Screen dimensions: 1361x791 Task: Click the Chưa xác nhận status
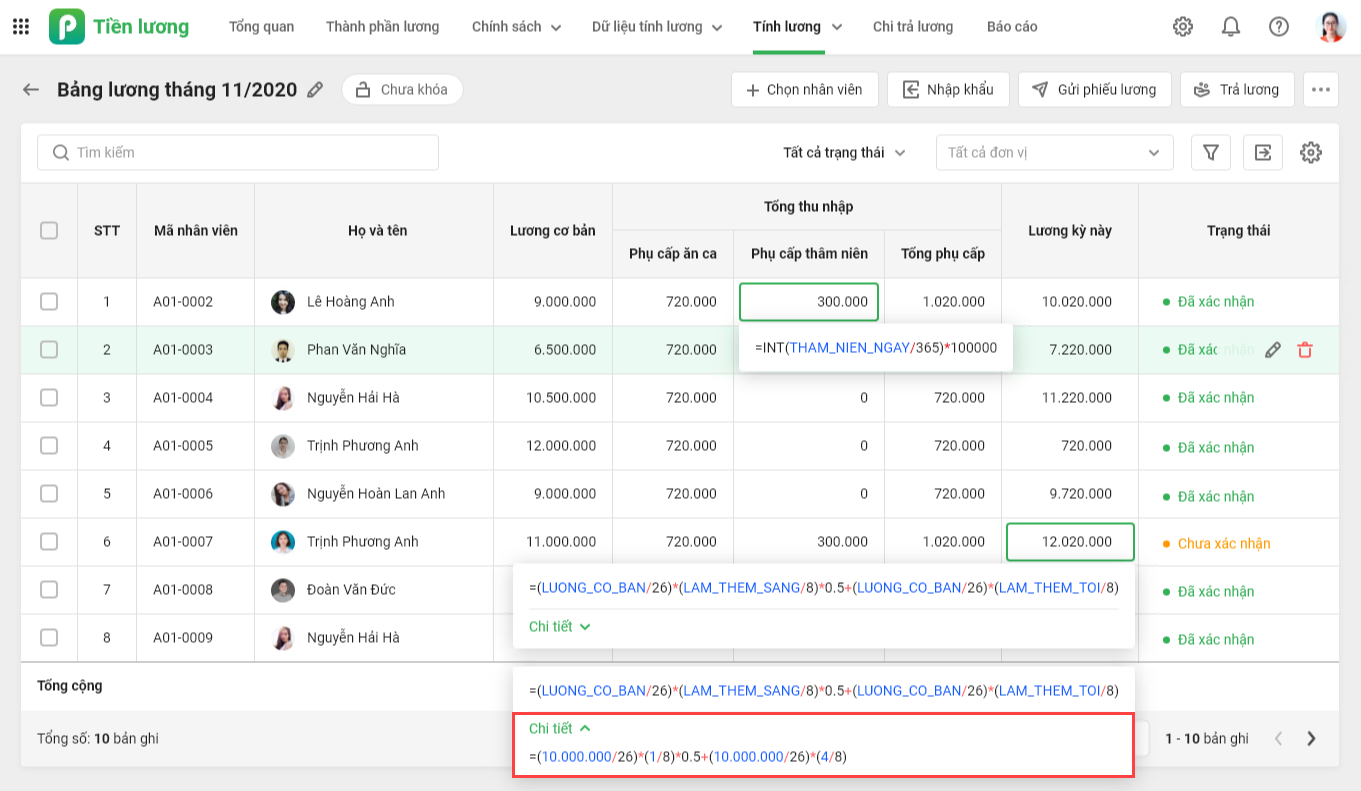[1224, 543]
